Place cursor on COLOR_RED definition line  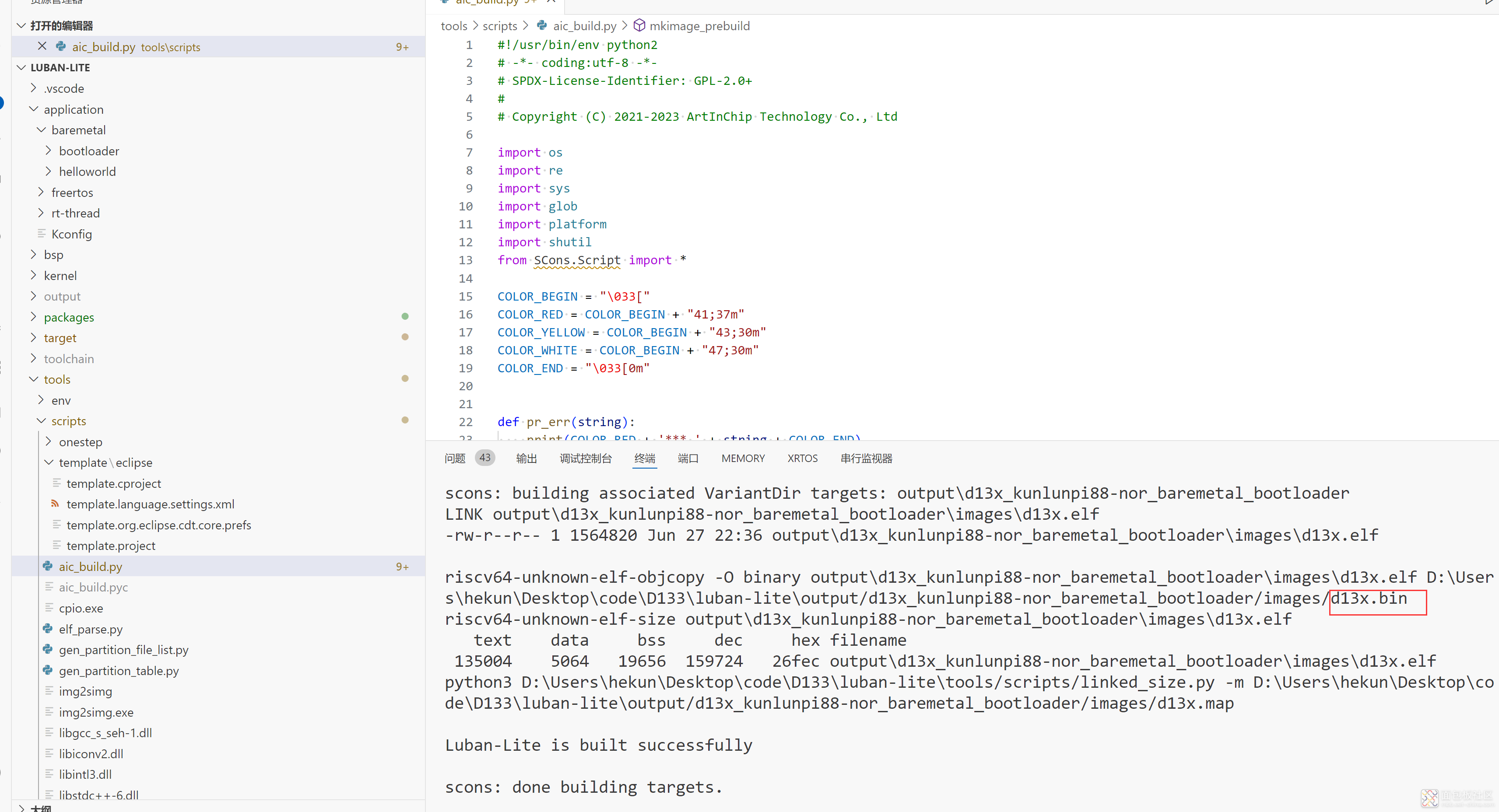click(620, 314)
